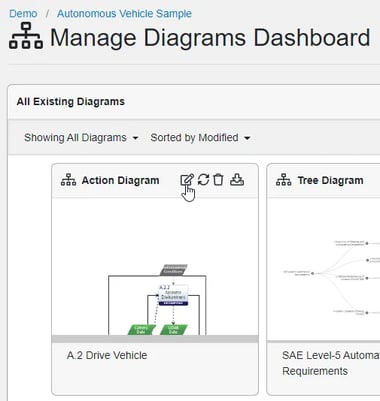Click the Action Diagram card title

point(120,180)
